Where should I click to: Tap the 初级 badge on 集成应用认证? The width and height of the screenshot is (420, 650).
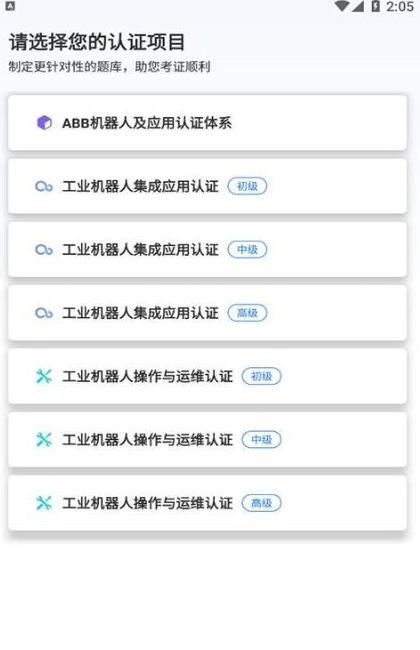click(248, 187)
